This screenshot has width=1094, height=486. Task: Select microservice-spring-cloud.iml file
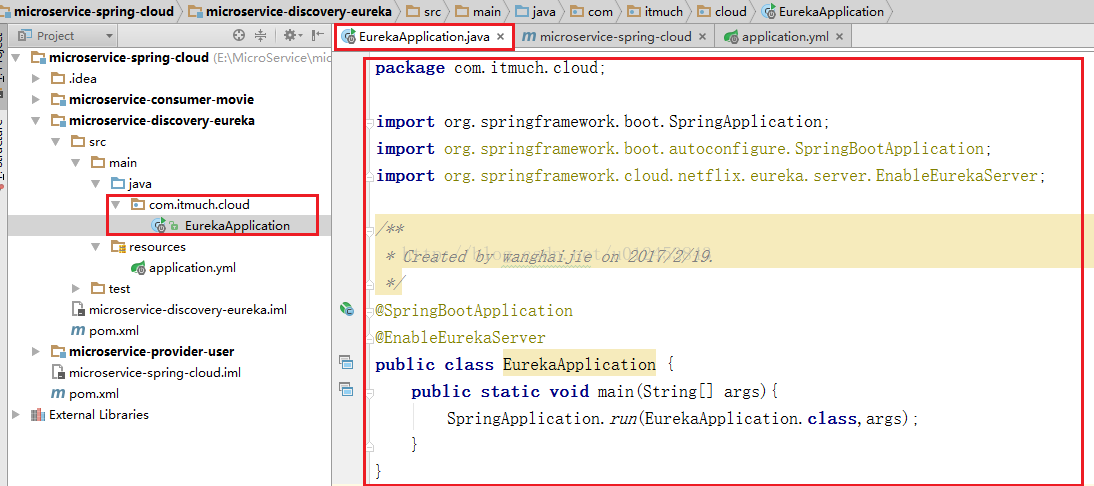pos(155,372)
